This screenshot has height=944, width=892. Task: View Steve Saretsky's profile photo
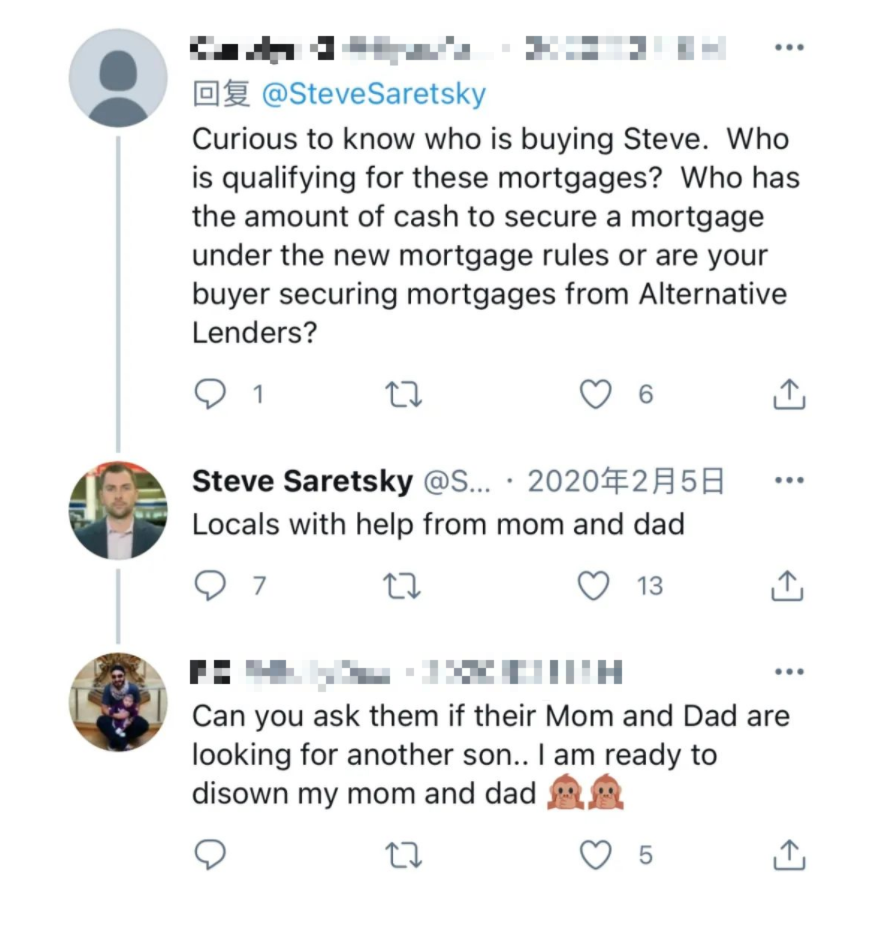coord(118,511)
